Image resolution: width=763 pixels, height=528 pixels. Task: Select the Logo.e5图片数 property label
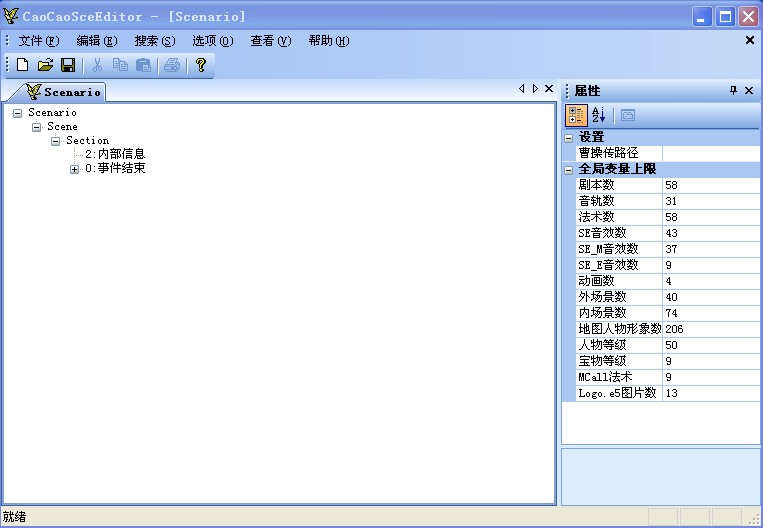coord(618,393)
